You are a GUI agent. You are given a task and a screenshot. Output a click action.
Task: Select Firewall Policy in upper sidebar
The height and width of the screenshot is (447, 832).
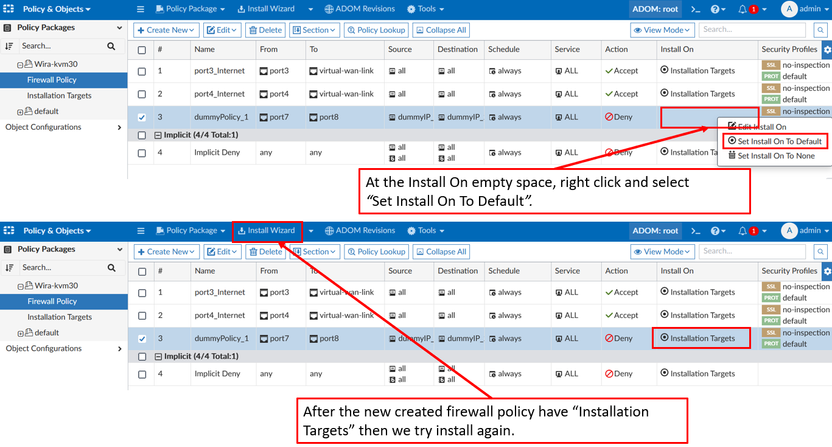coord(64,80)
